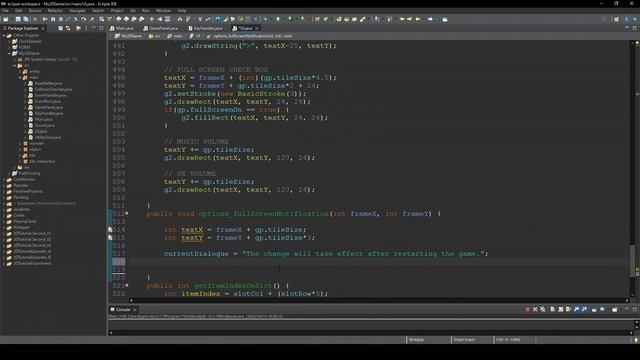Click the editor horizontal scrollbar

[379, 300]
